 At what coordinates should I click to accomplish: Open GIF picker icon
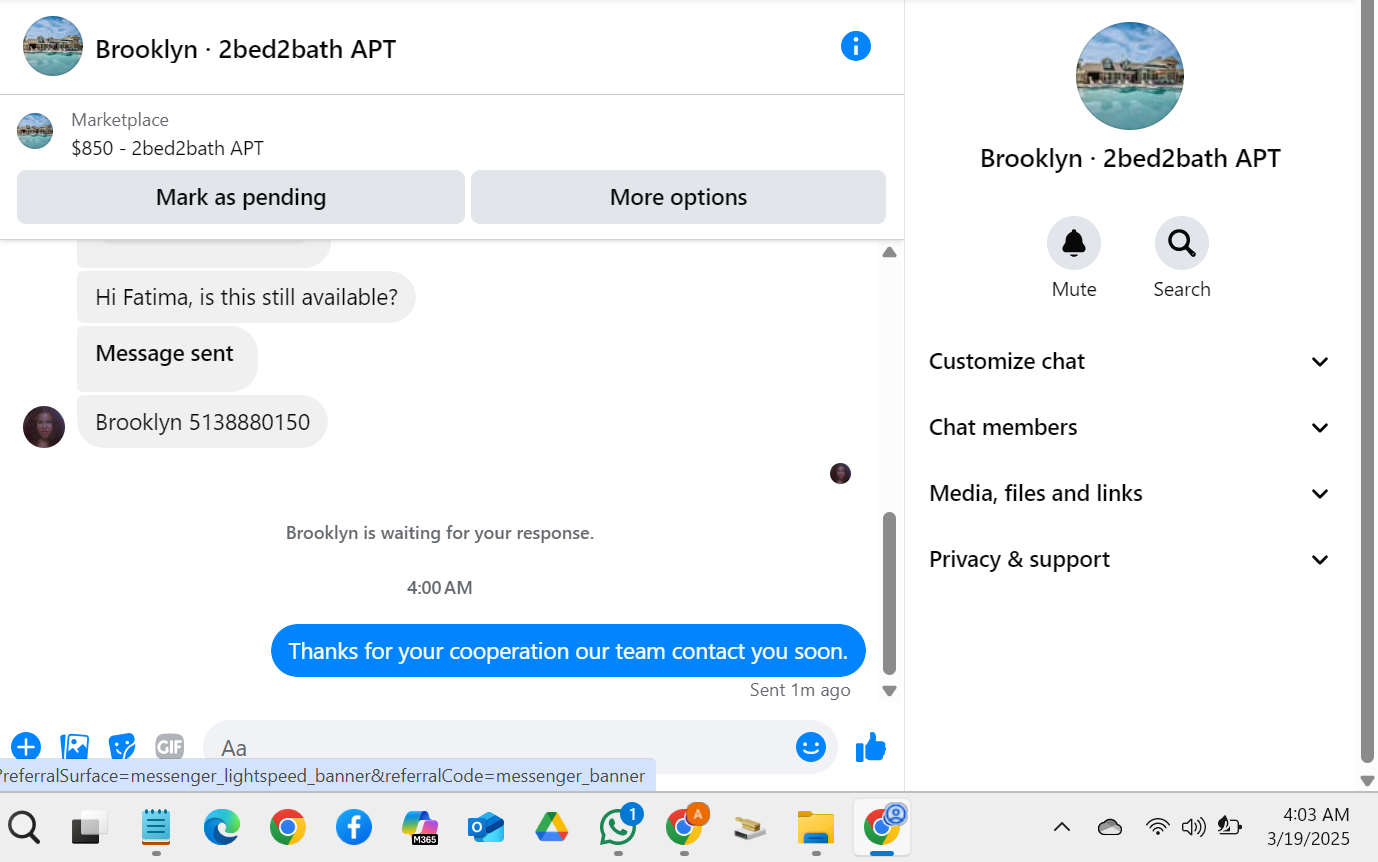pyautogui.click(x=170, y=747)
